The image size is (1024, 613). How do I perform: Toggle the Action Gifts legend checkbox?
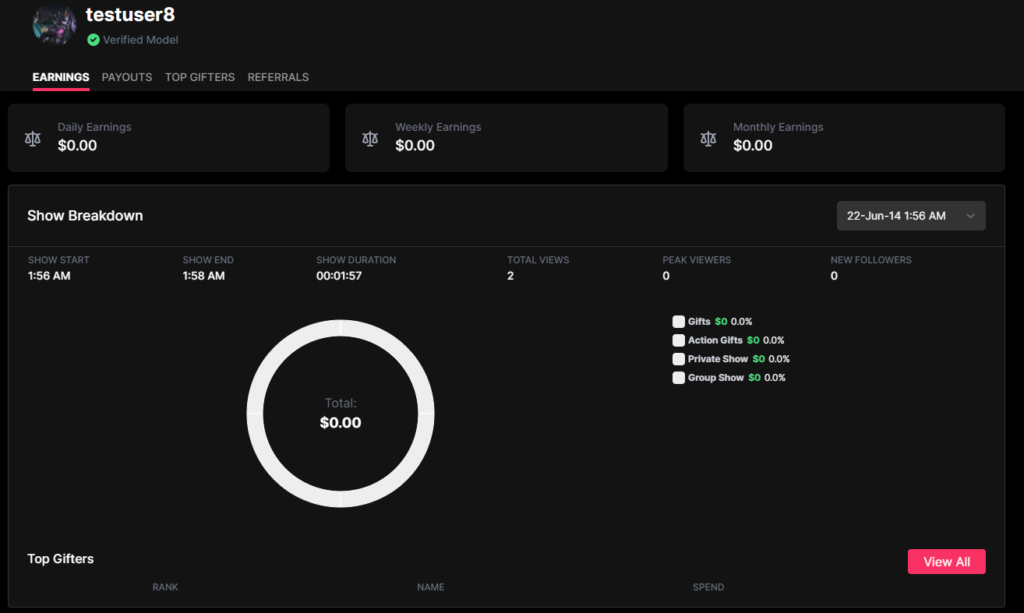(679, 341)
